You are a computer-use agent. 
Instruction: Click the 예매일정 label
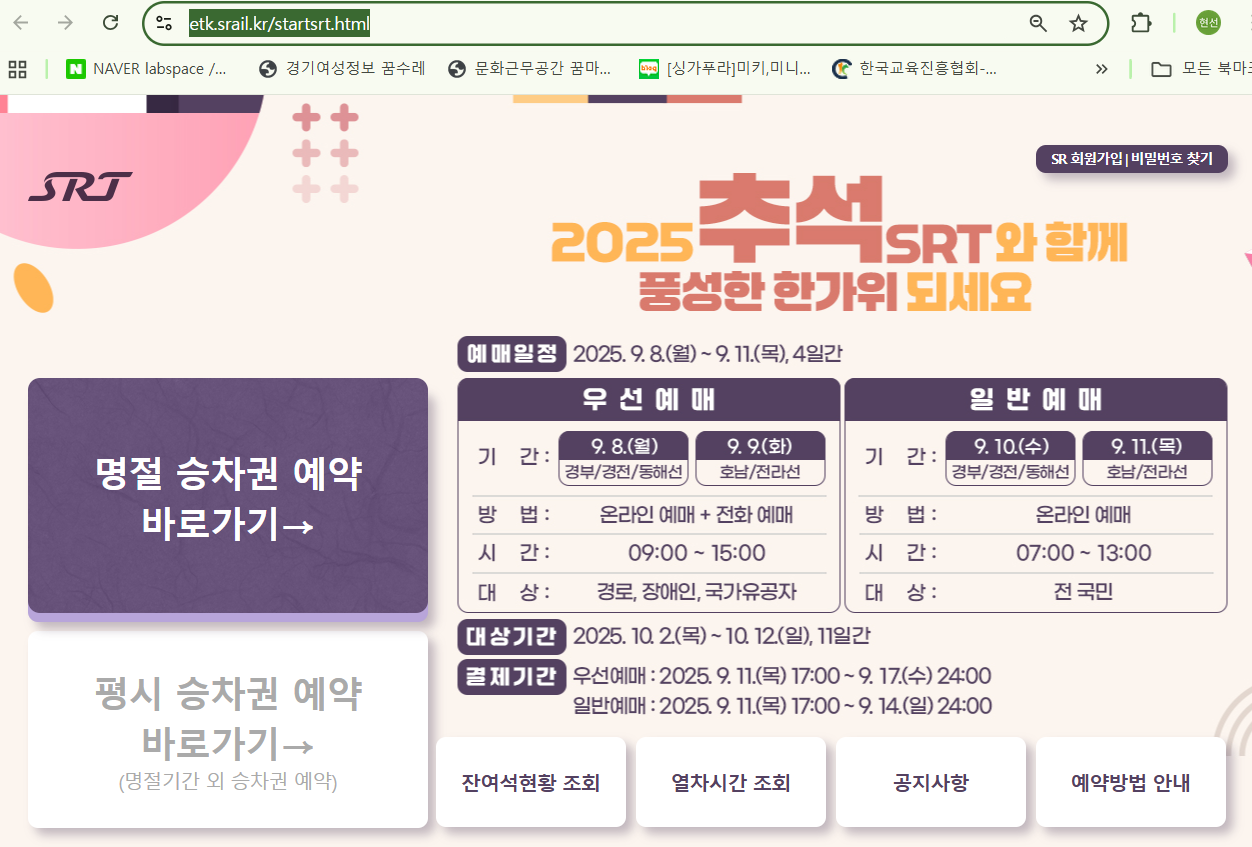512,354
